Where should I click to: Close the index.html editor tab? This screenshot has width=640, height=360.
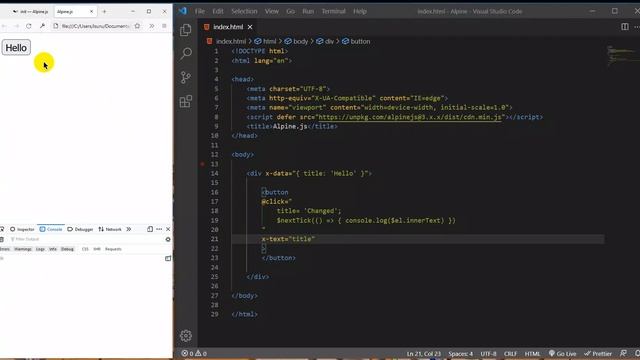(x=250, y=27)
